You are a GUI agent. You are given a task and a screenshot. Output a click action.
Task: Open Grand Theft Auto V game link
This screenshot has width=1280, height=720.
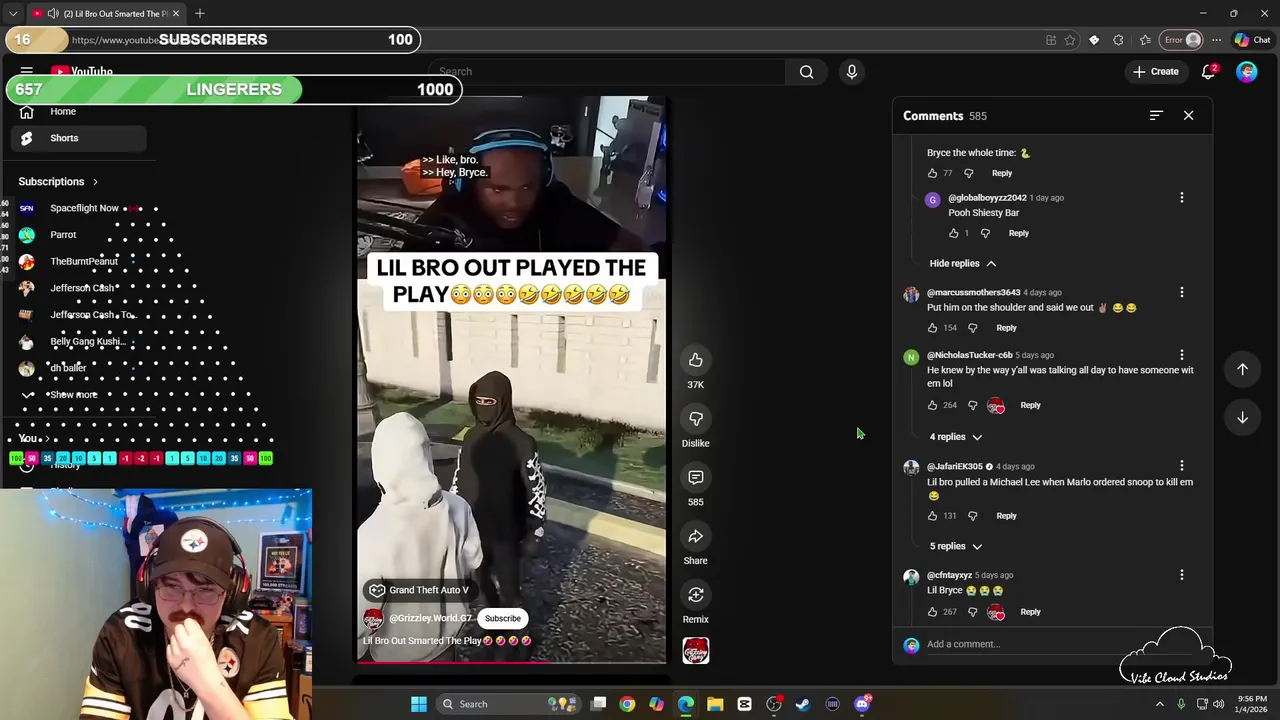click(x=418, y=590)
